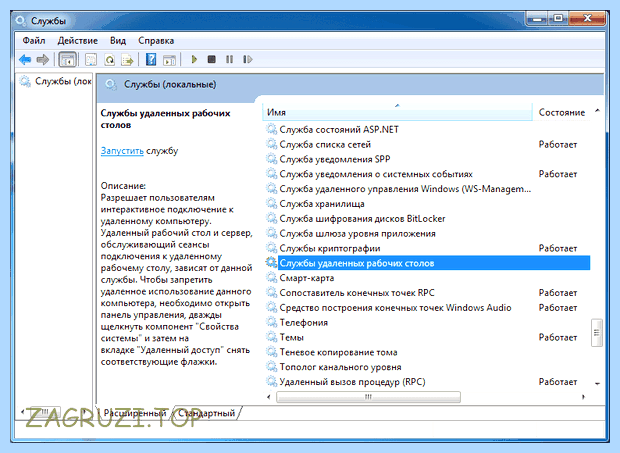Viewport: 620px width, 453px height.
Task: Minimize the Службы window
Action: click(x=537, y=19)
